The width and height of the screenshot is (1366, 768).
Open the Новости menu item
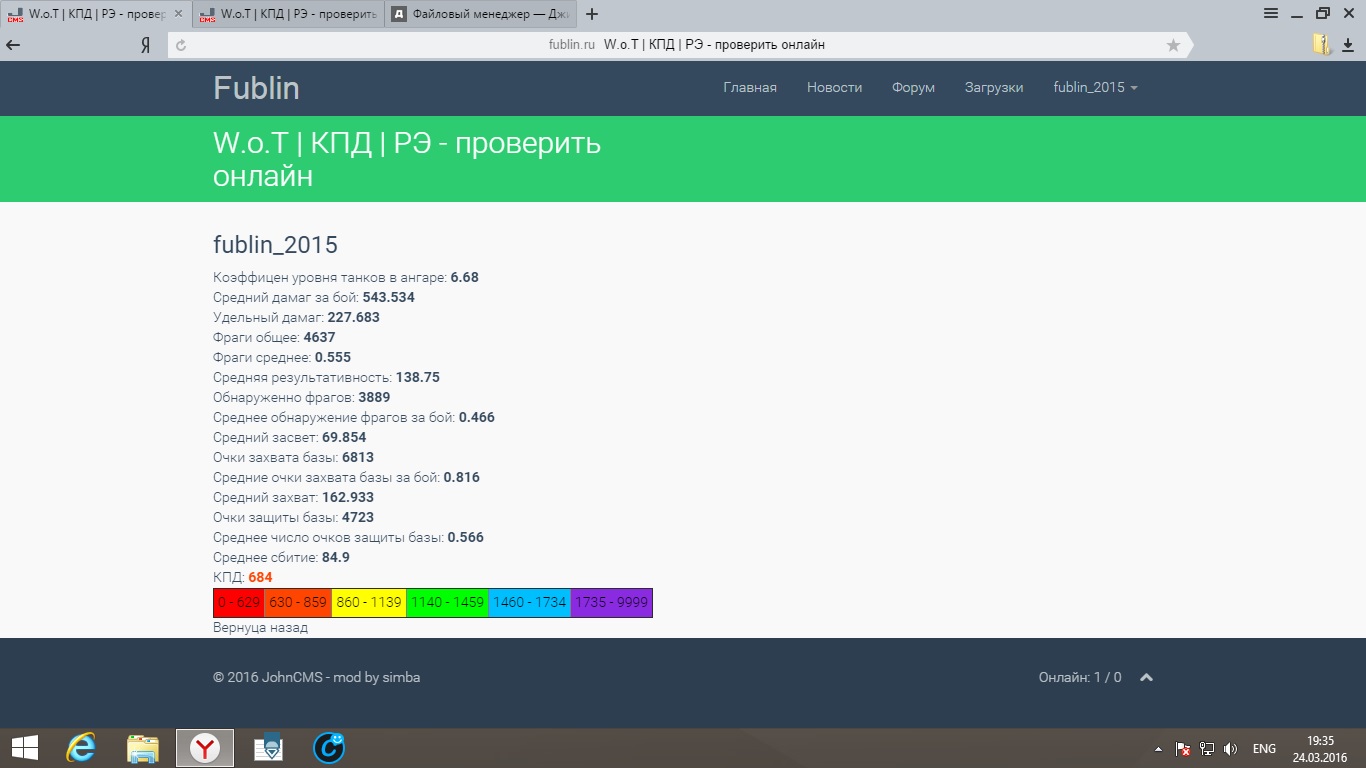click(x=834, y=87)
